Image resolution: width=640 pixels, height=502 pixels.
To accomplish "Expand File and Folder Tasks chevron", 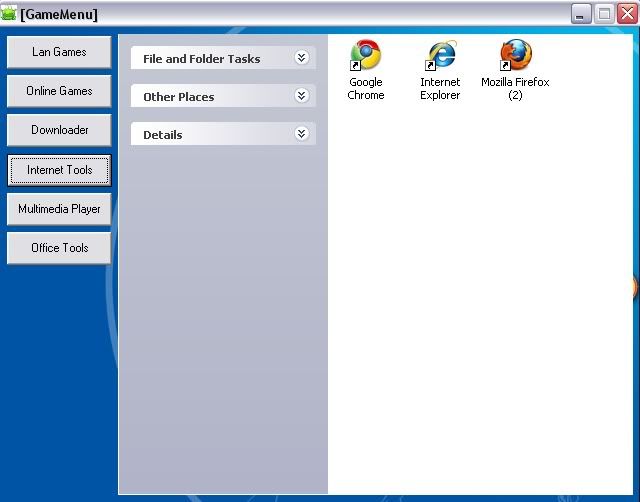I will 301,58.
